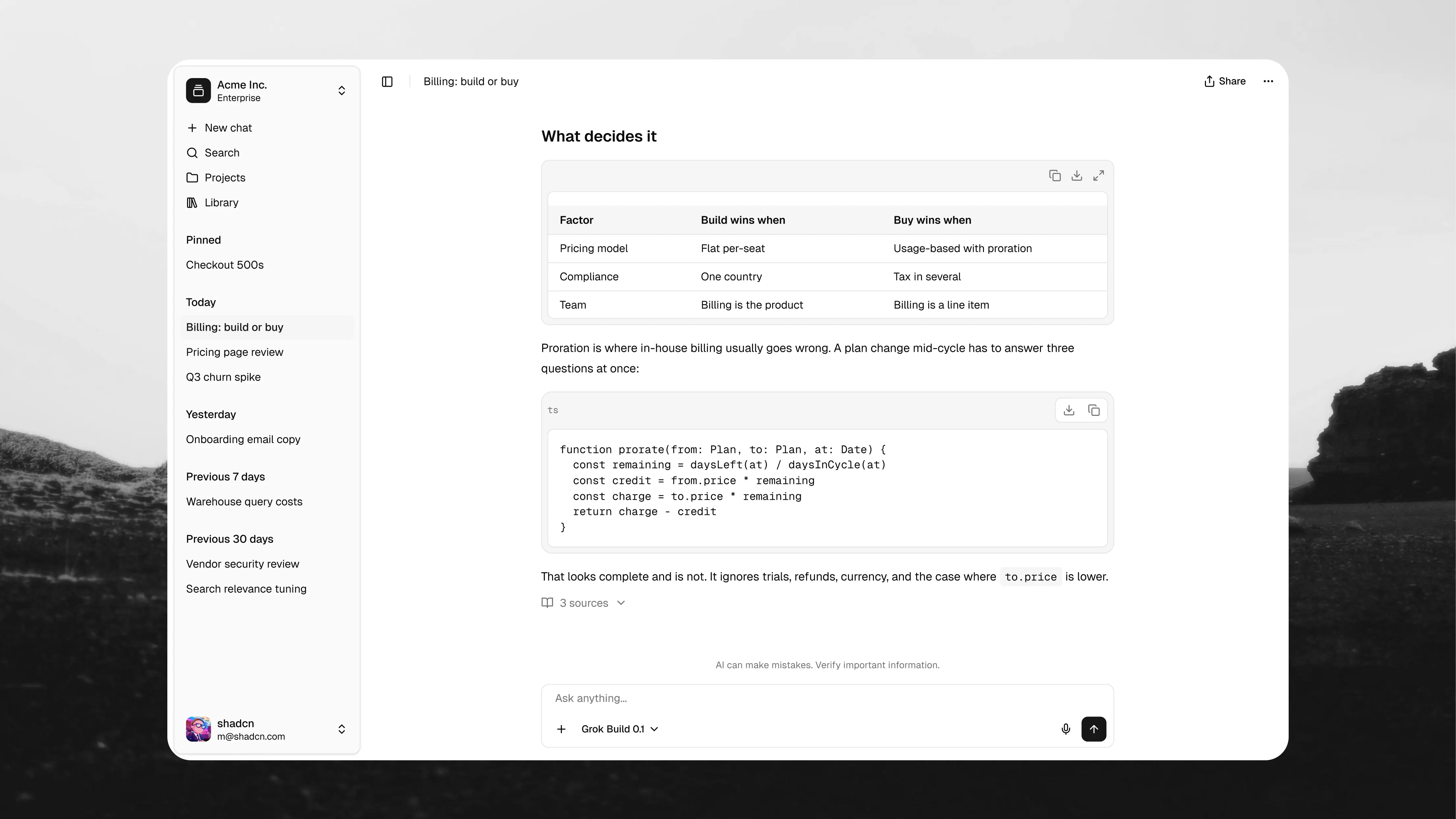Open the more options ellipsis menu
The height and width of the screenshot is (819, 1456).
point(1268,81)
